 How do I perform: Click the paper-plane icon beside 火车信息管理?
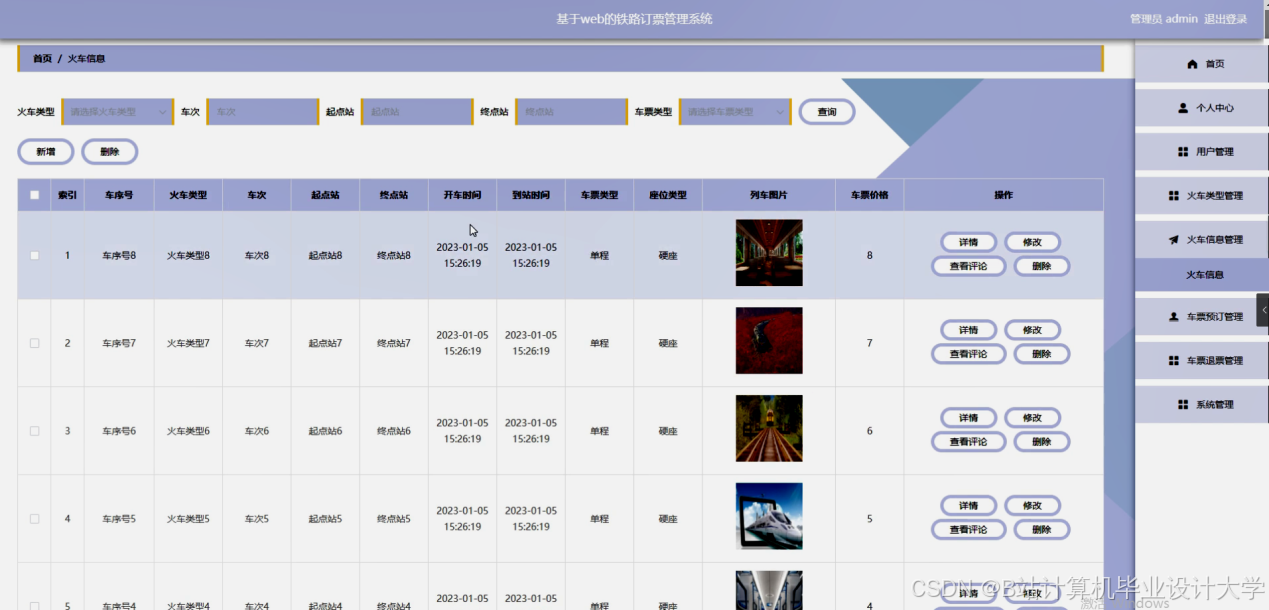coord(1174,240)
